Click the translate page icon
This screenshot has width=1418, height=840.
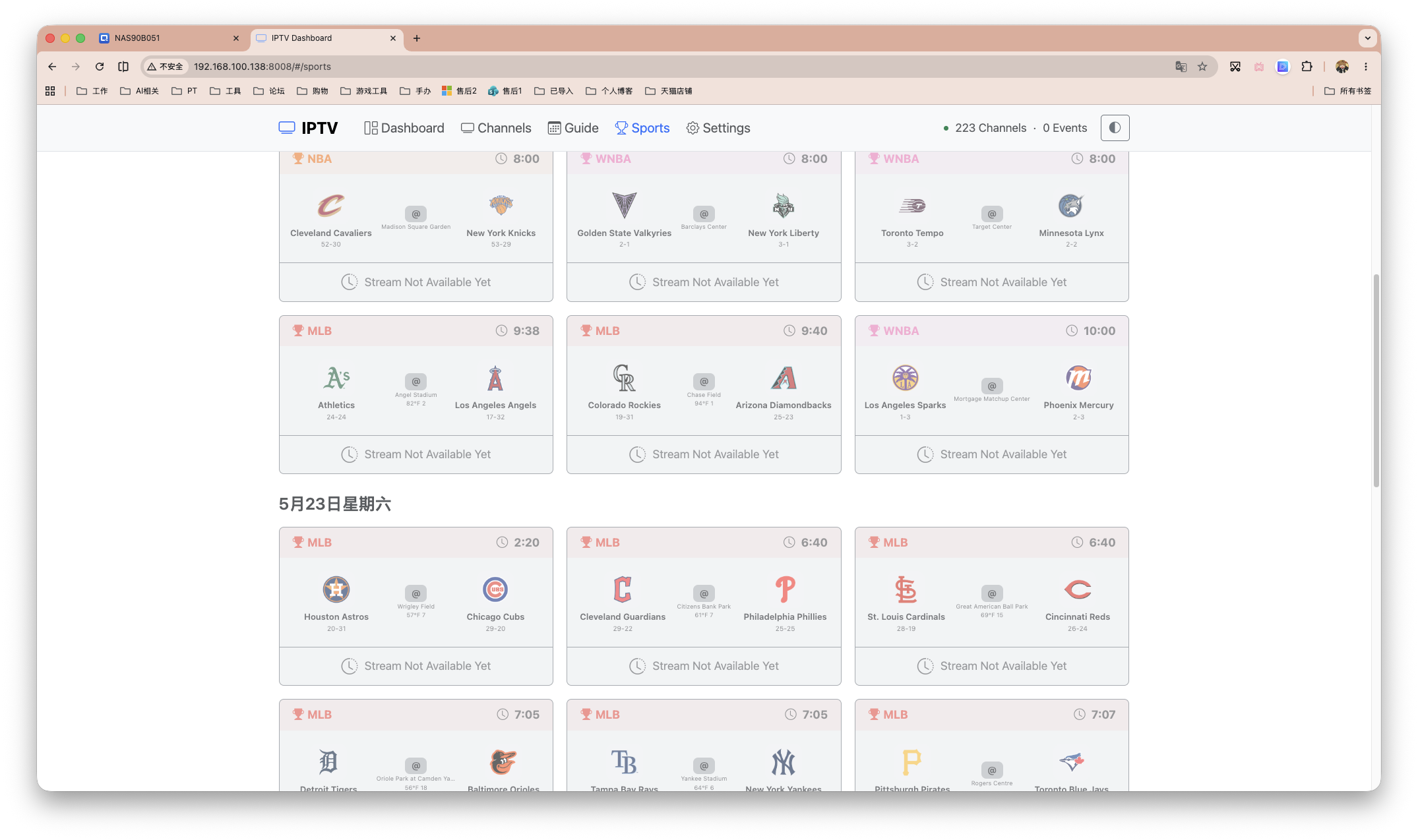[x=1181, y=67]
